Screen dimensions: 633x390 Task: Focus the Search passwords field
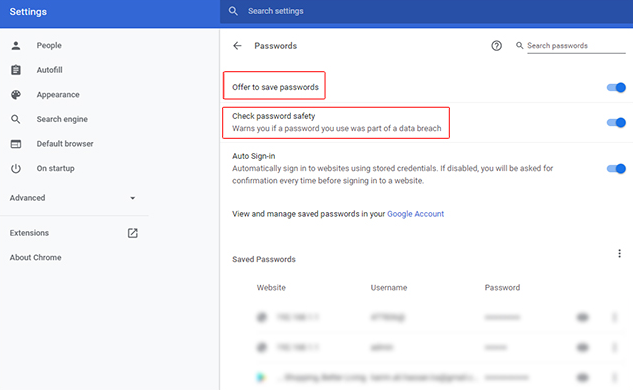click(576, 46)
